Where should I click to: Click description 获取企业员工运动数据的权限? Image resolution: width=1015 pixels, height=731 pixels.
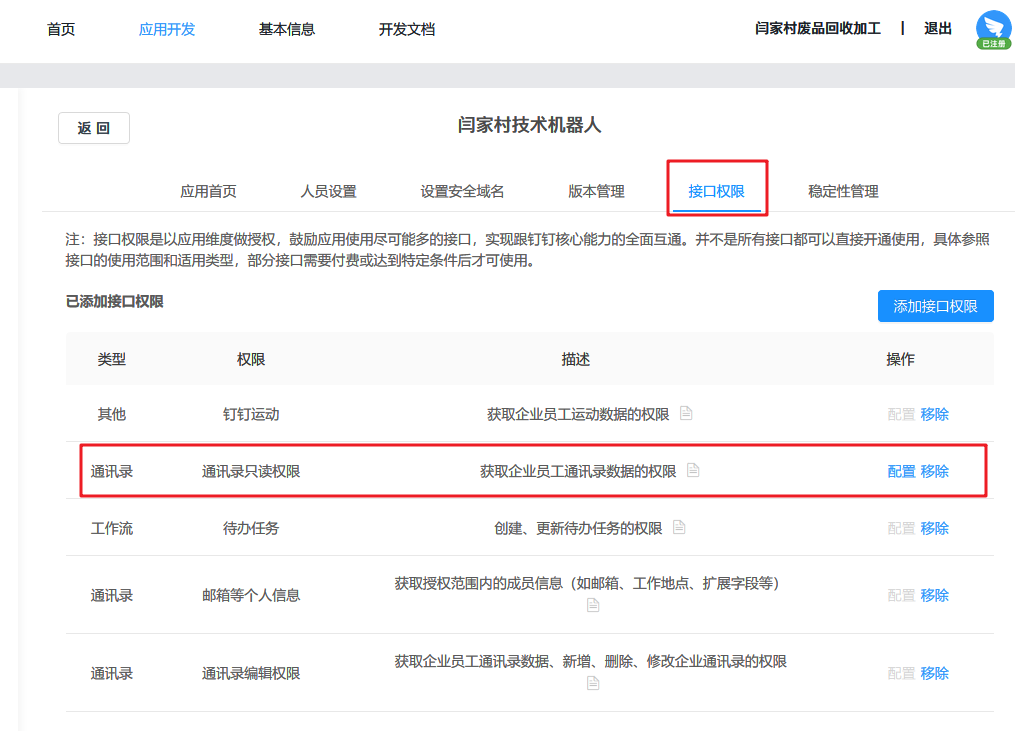(578, 414)
